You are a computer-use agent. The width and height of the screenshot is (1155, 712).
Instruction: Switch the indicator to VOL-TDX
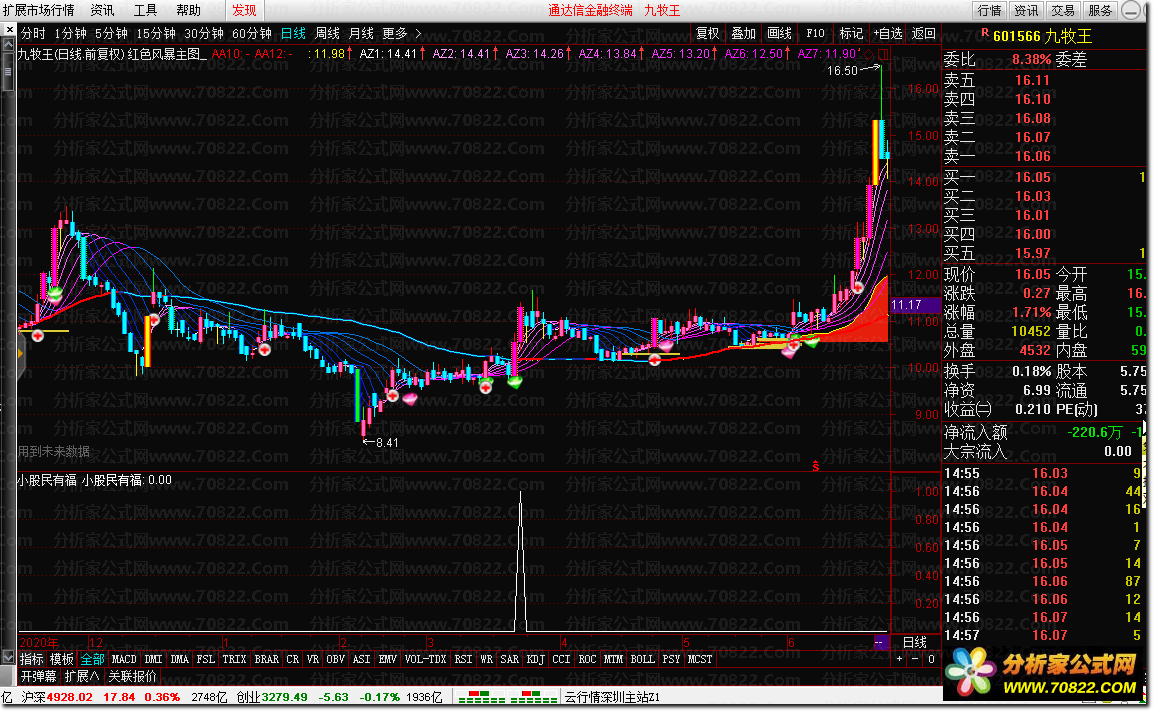coord(426,659)
